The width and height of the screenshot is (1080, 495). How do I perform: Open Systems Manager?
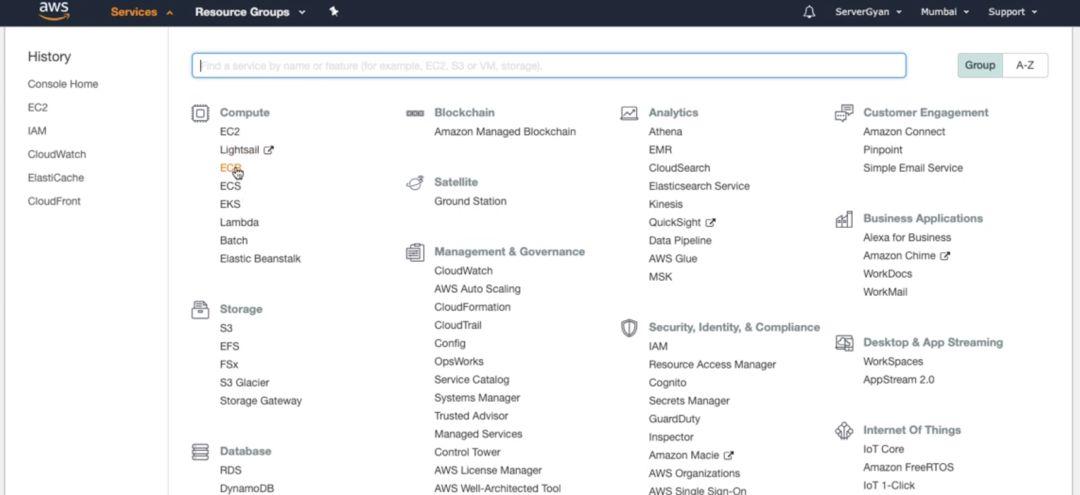(x=477, y=398)
